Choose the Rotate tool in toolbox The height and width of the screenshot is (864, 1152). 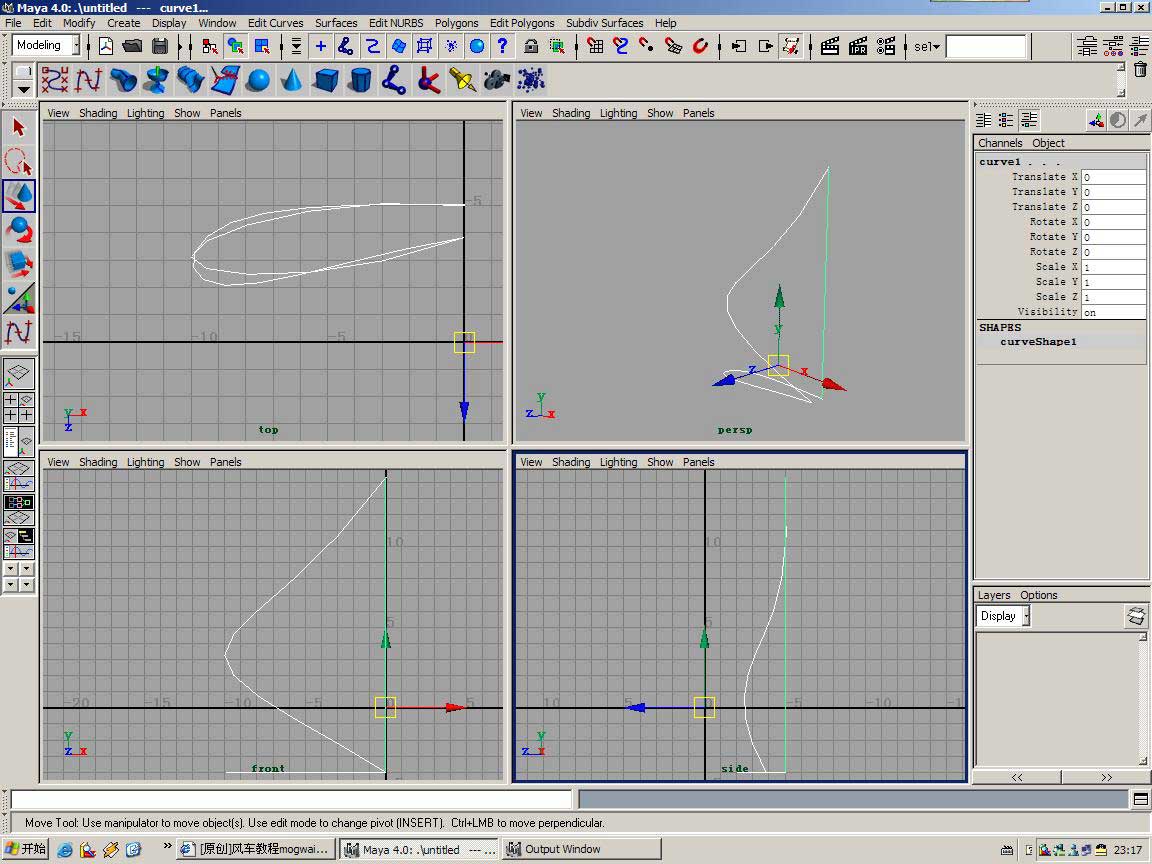pyautogui.click(x=19, y=230)
